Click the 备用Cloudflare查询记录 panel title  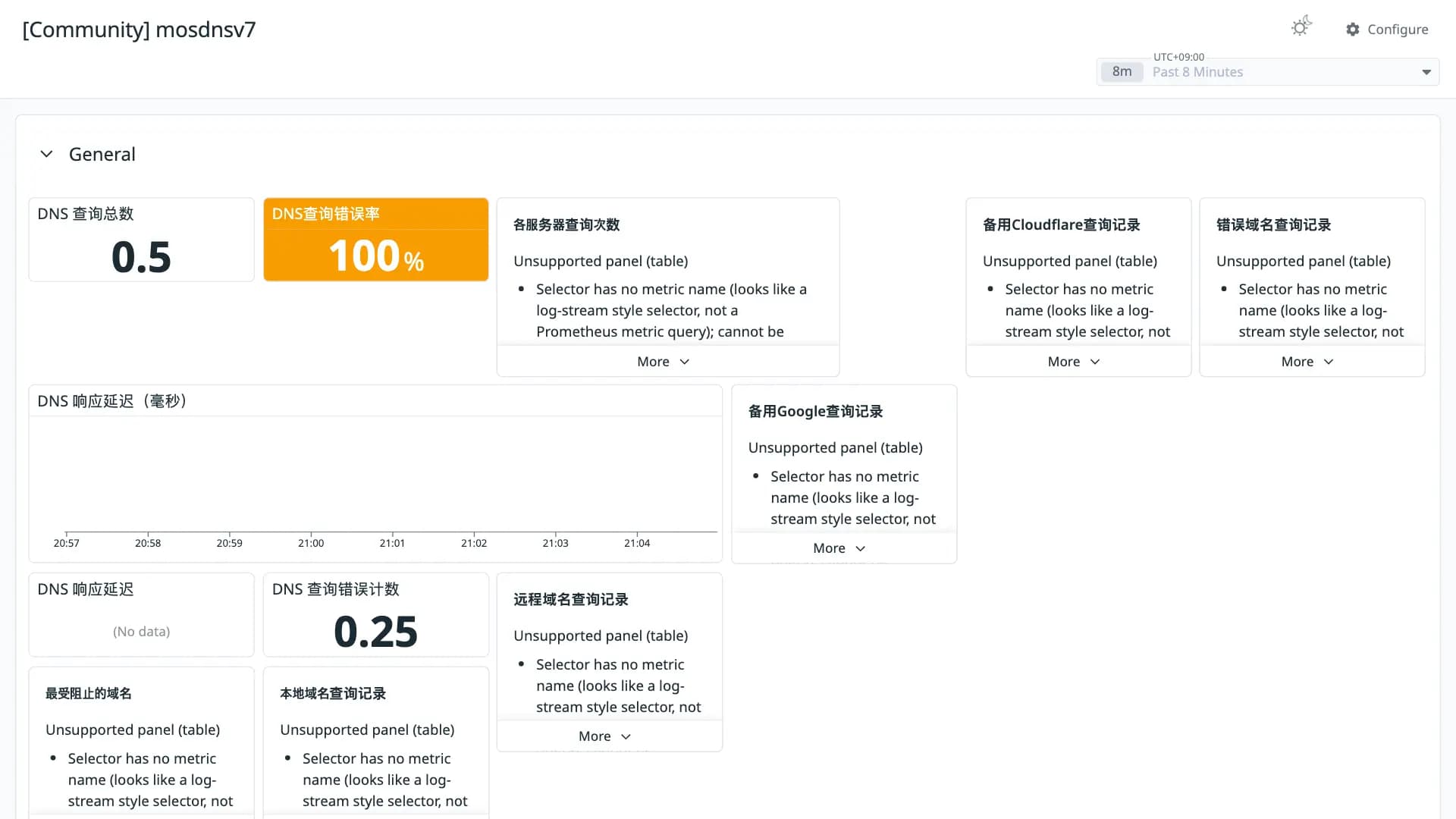(x=1061, y=224)
